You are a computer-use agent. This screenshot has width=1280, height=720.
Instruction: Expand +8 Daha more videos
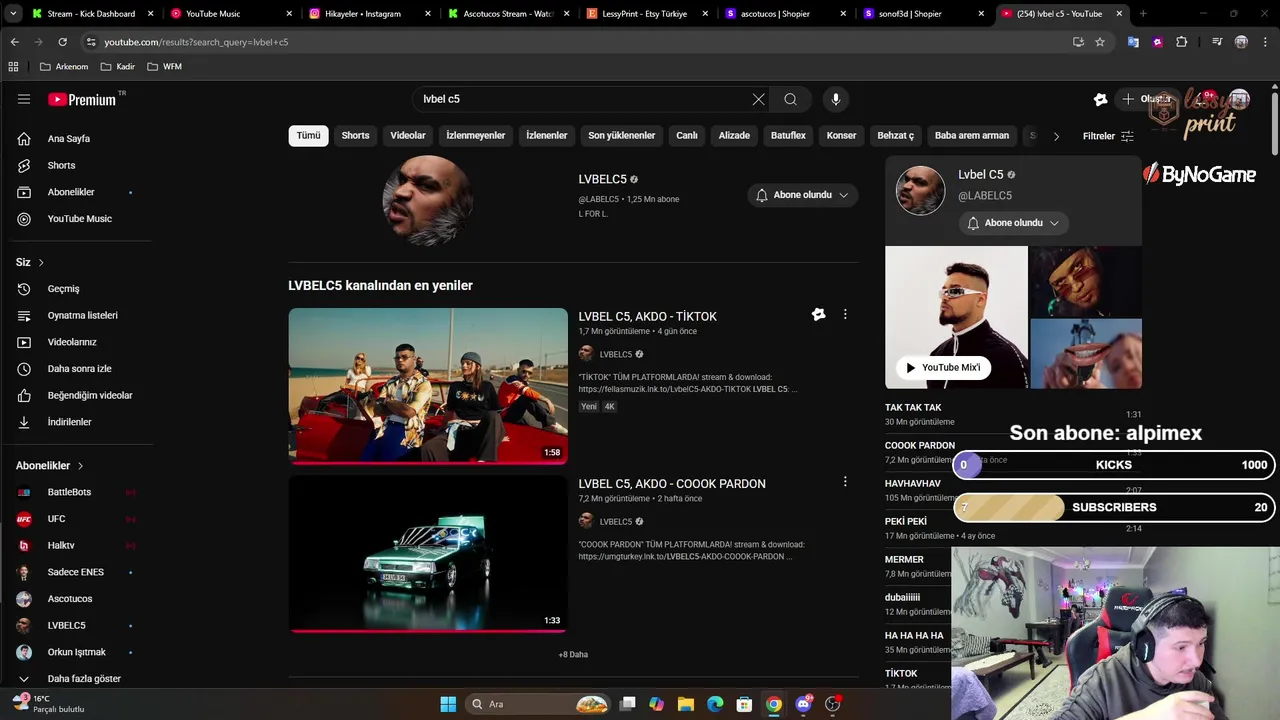coord(573,655)
